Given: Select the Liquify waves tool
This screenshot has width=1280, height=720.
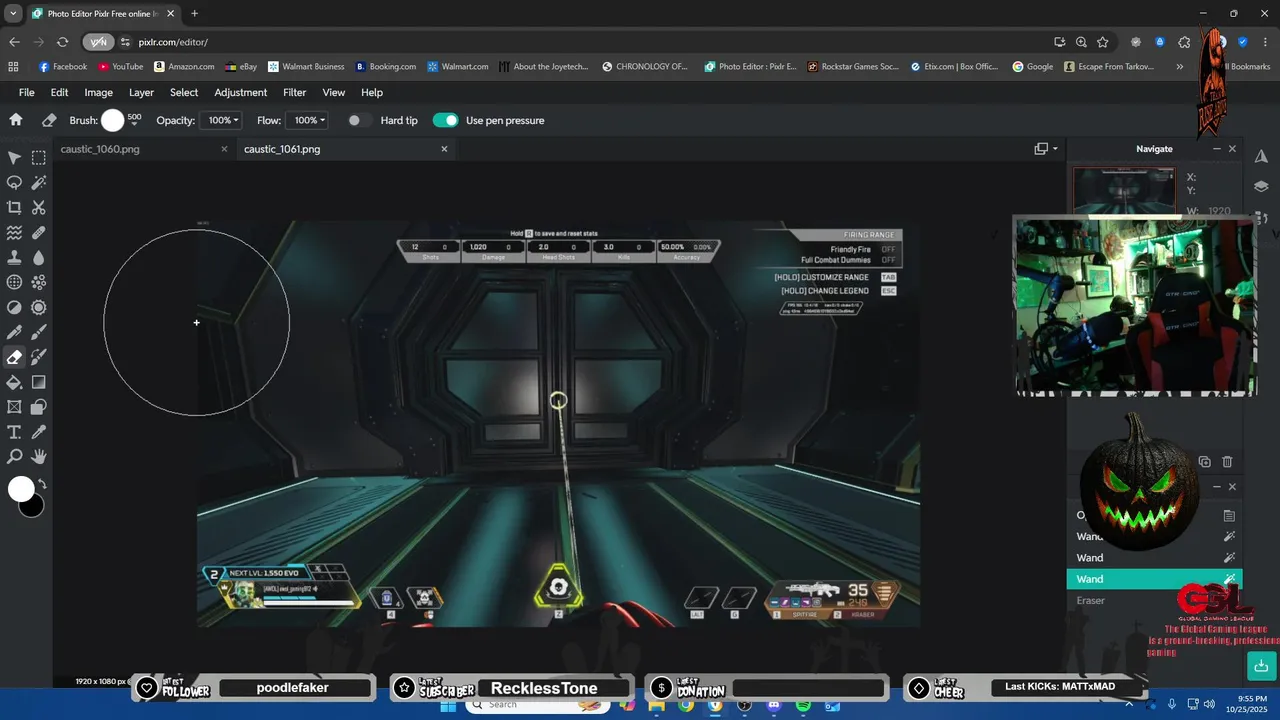Looking at the screenshot, I should click(x=14, y=233).
